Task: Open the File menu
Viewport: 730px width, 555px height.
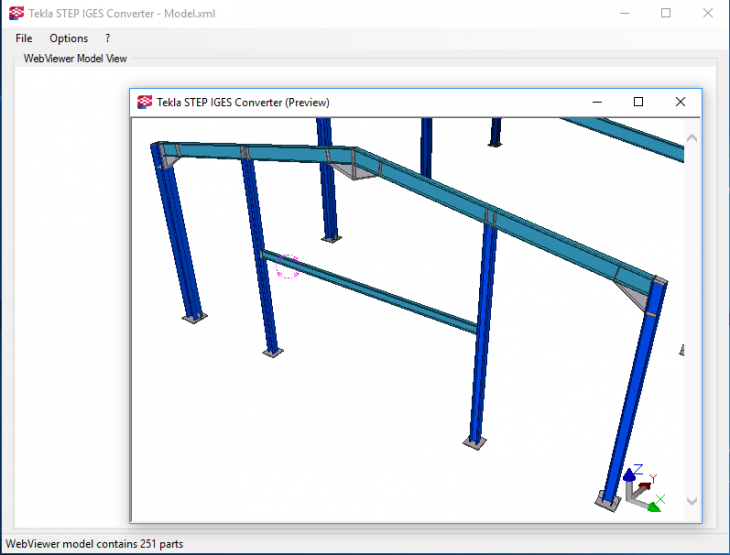Action: (x=24, y=38)
